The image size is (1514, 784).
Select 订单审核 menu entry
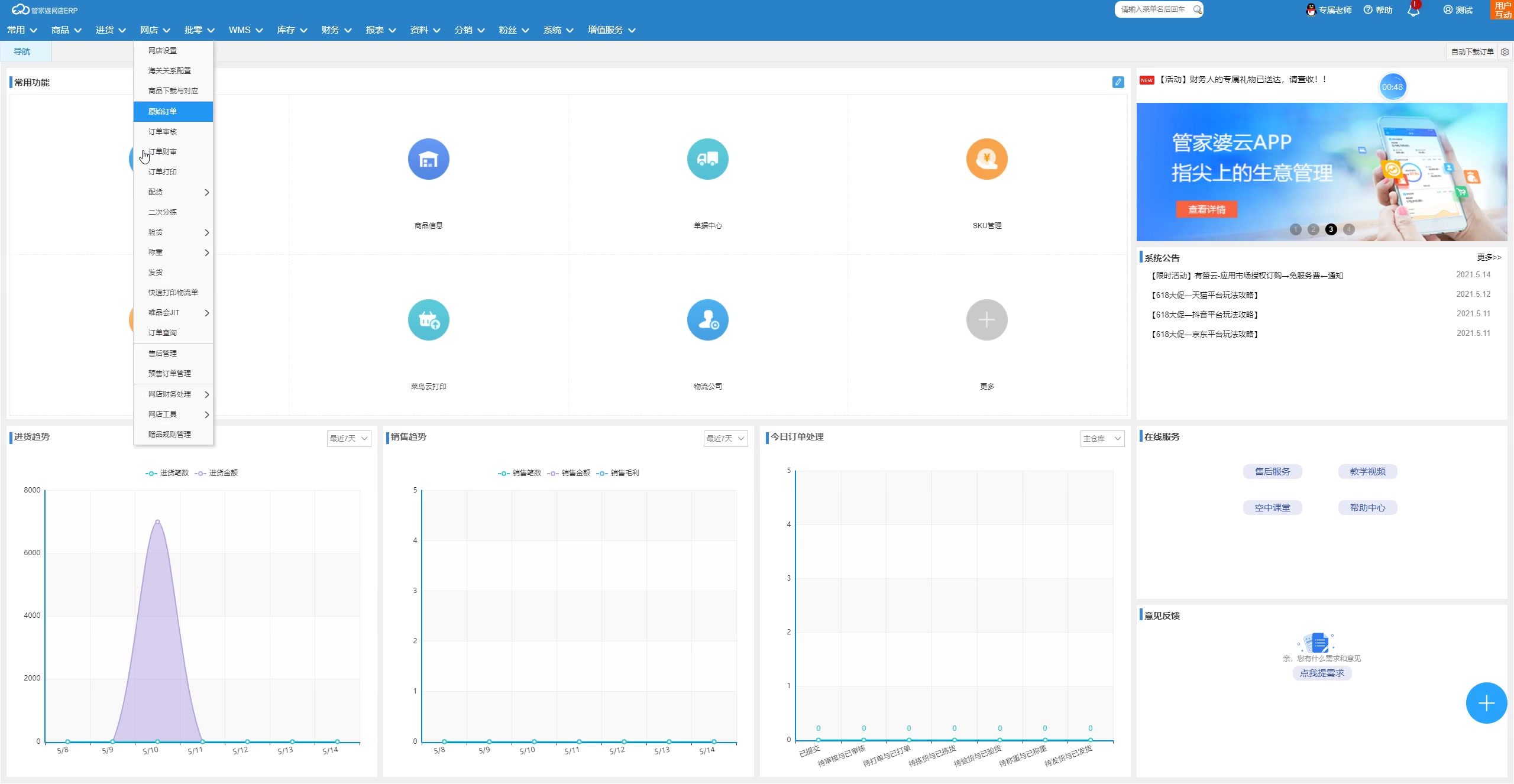[x=173, y=132]
